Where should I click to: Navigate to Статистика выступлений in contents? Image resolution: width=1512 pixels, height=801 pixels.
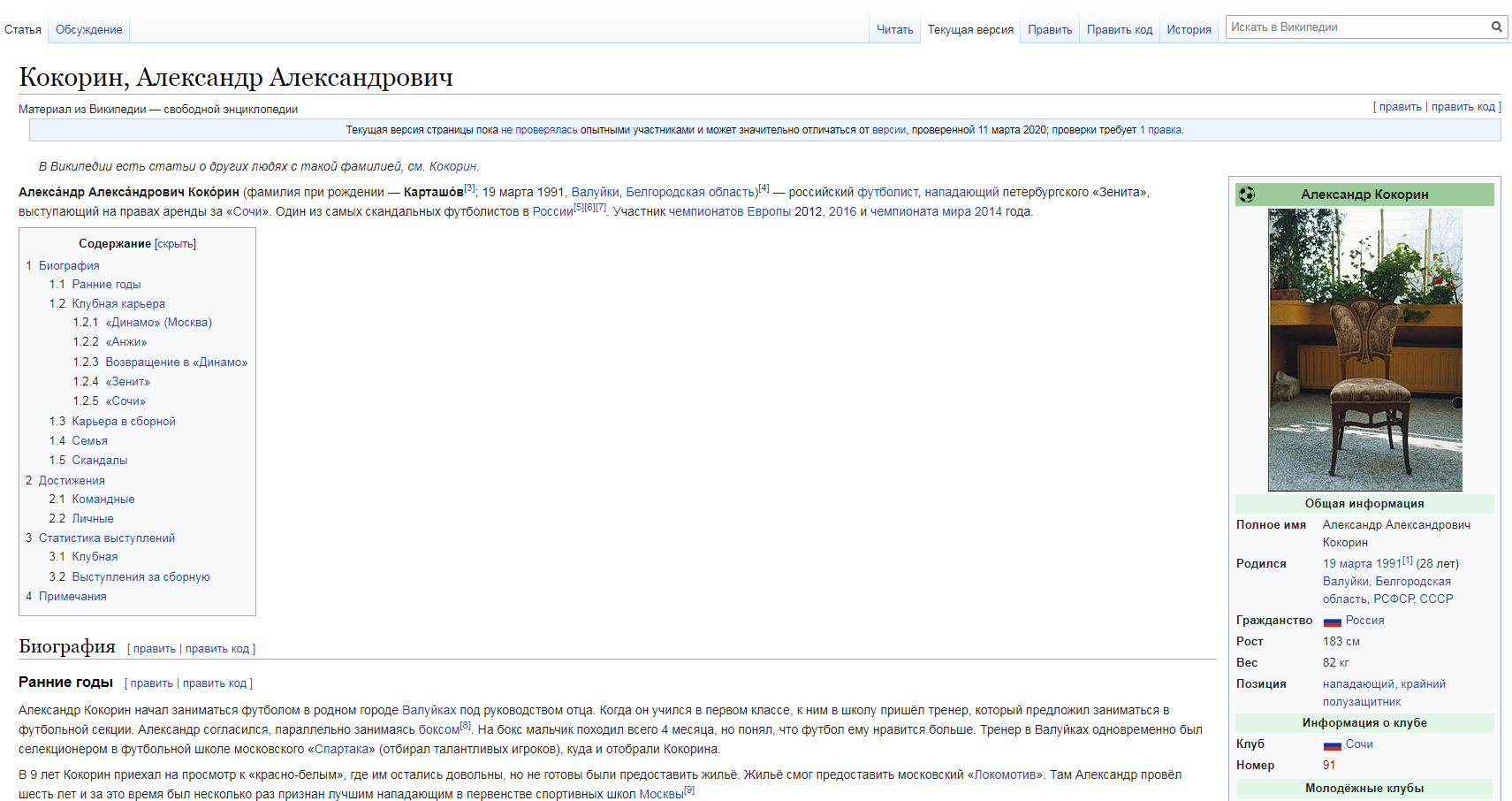tap(106, 538)
